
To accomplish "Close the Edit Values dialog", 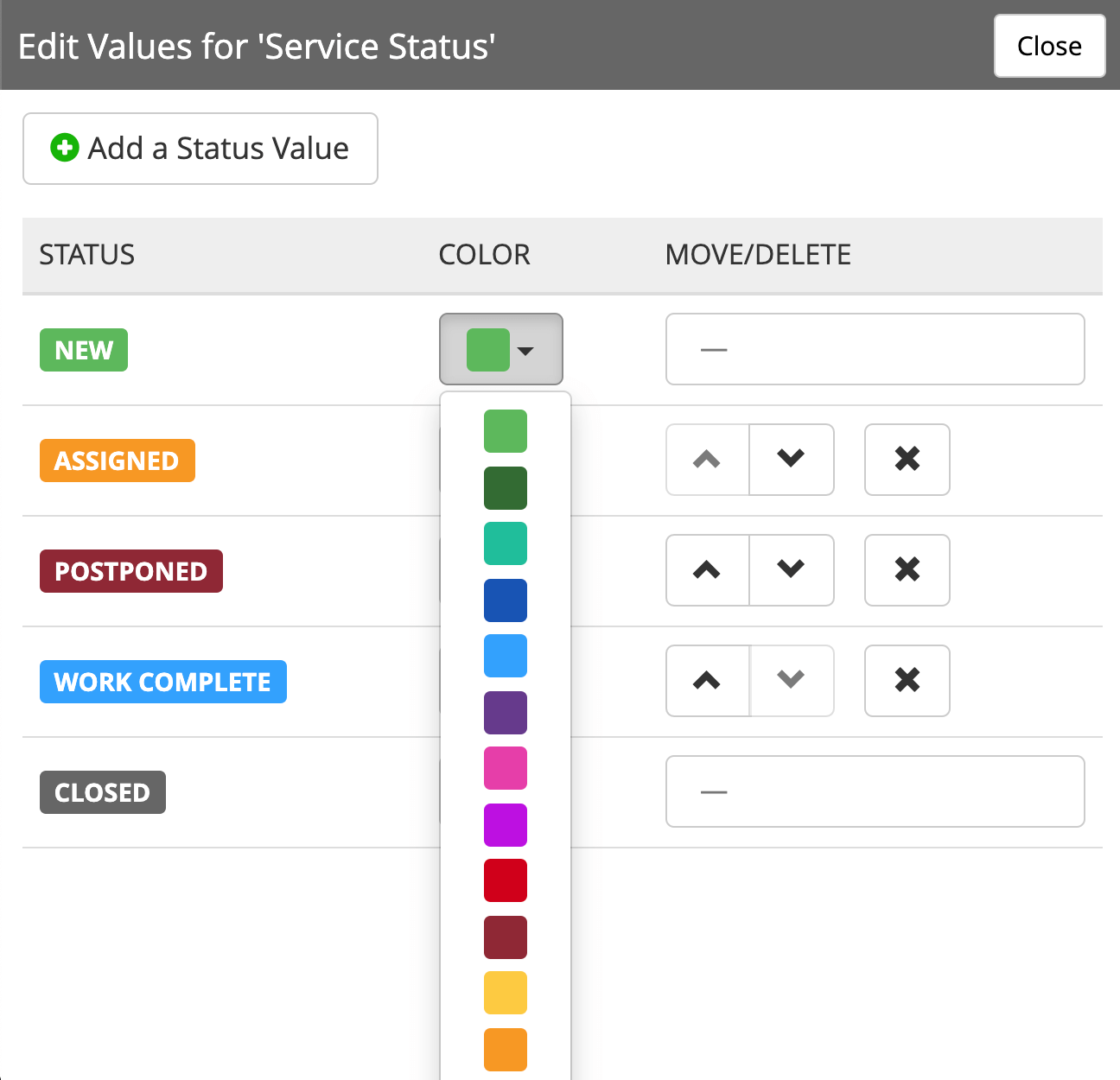I will click(x=1049, y=46).
